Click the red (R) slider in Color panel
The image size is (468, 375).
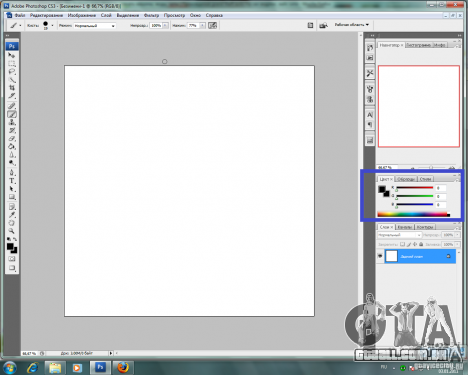tap(414, 188)
